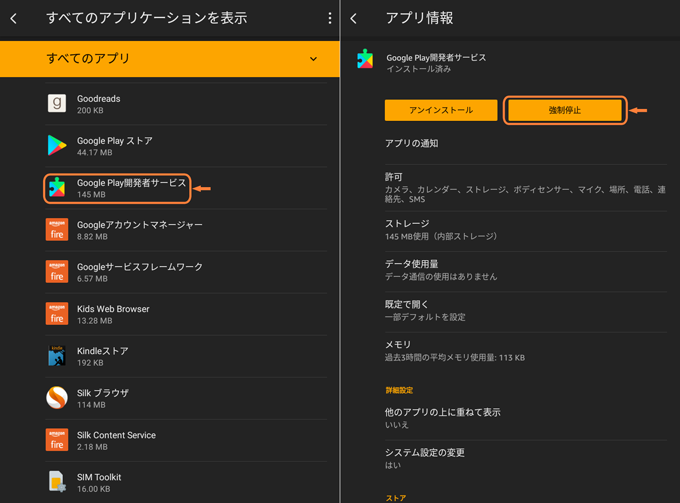Select Google Play ストア app name
Viewport: 680px width, 503px height.
click(114, 141)
